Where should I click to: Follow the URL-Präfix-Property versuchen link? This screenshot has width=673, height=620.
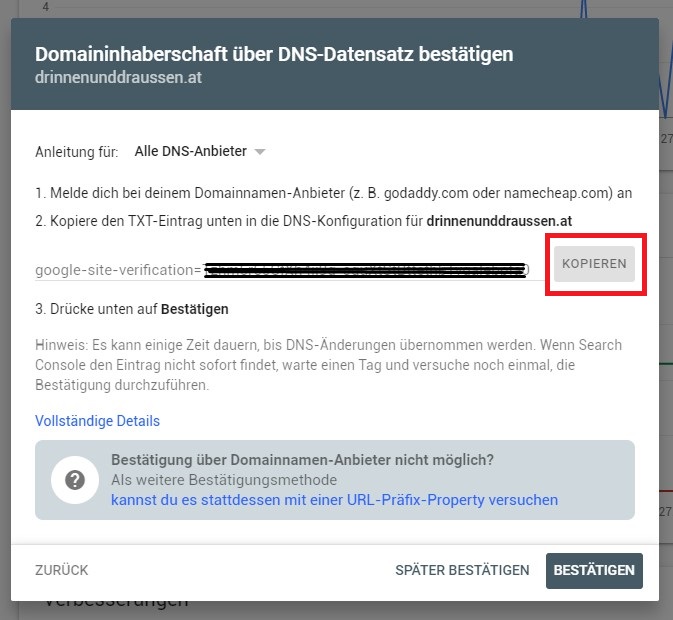tap(334, 500)
